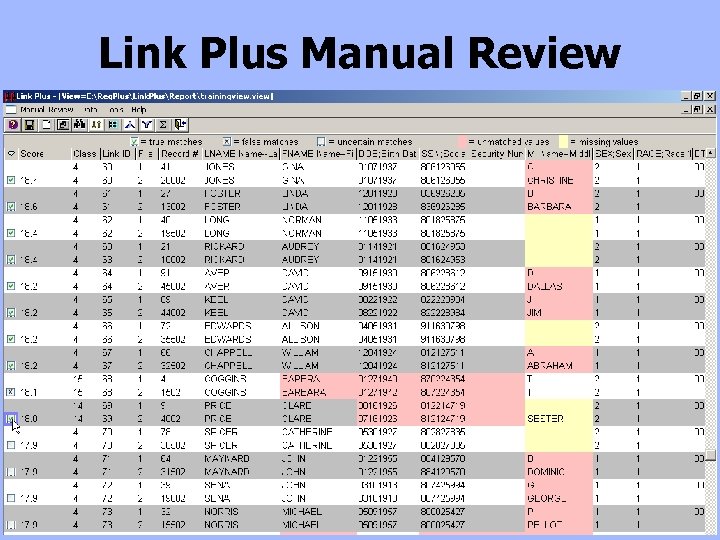Screen dimensions: 720x540
Task: Toggle match checkbox for the CHAPPELL pair
Action: (11, 366)
